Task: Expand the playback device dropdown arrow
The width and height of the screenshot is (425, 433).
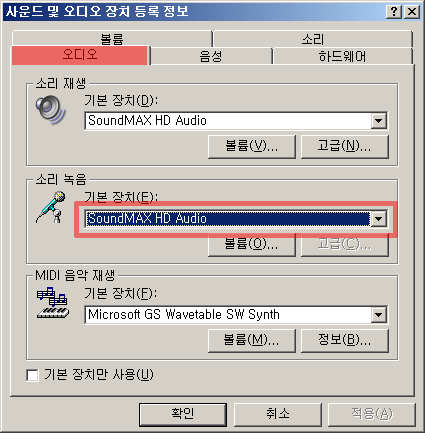Action: [x=379, y=120]
